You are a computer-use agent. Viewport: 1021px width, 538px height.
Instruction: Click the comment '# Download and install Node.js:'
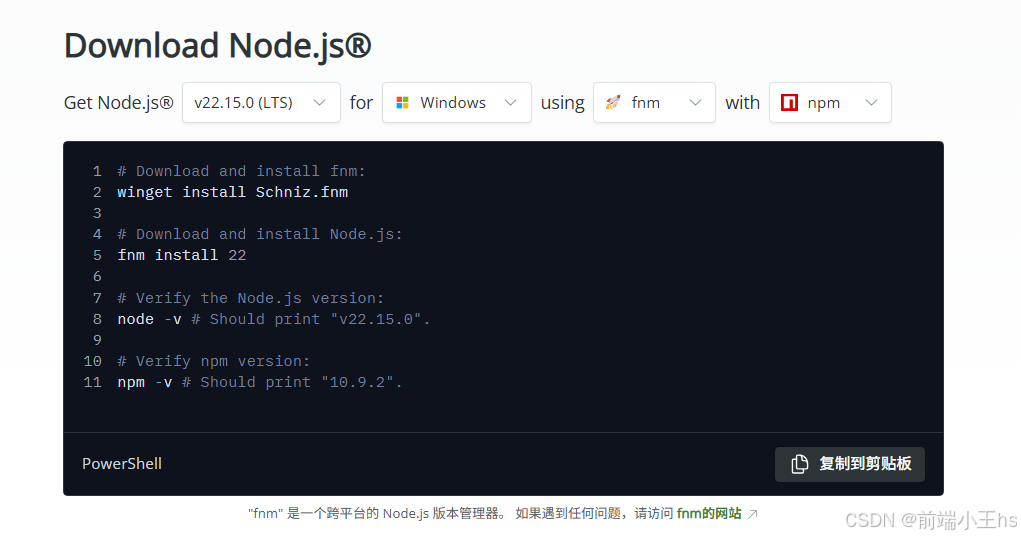click(x=260, y=234)
